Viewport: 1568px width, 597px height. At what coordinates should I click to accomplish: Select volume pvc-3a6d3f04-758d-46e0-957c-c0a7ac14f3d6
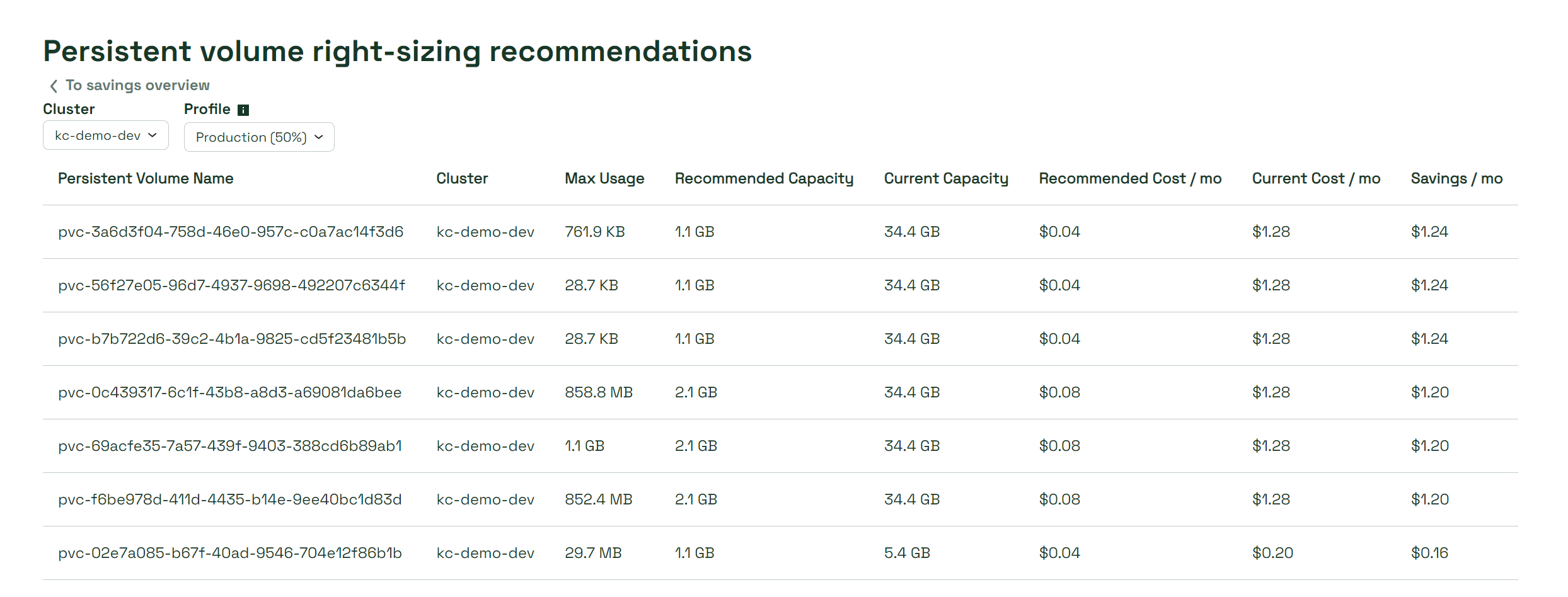click(x=231, y=232)
